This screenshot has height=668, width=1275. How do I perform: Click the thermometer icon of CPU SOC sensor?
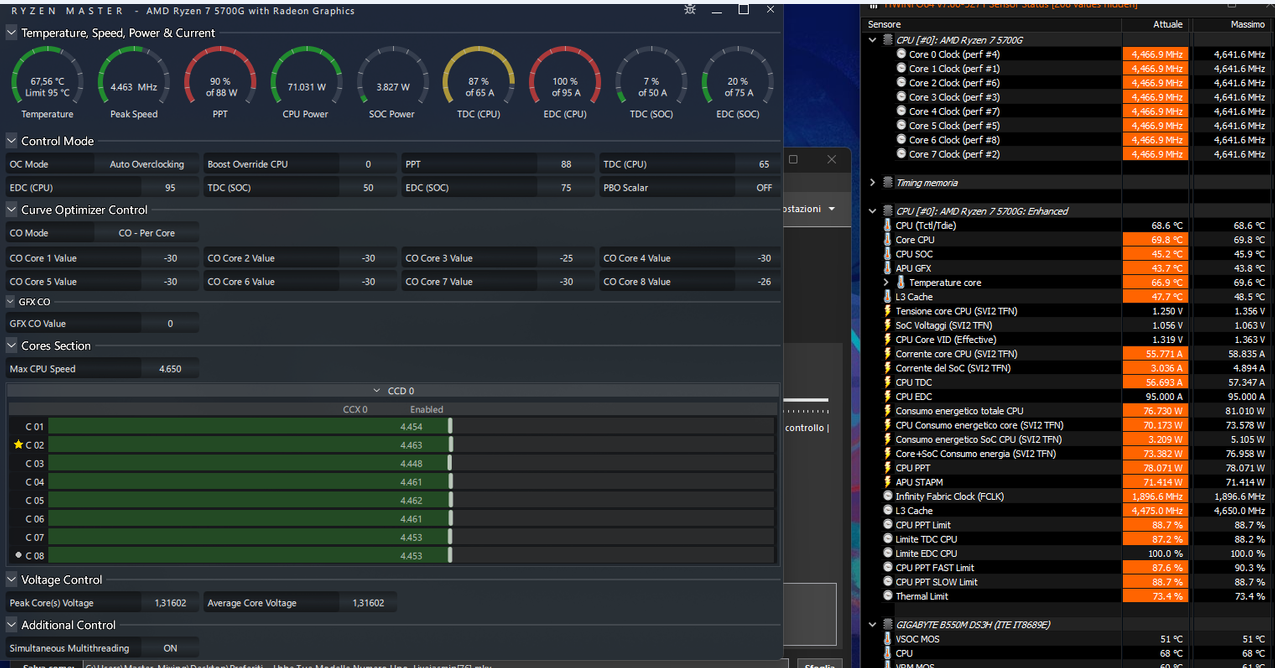pyautogui.click(x=887, y=254)
